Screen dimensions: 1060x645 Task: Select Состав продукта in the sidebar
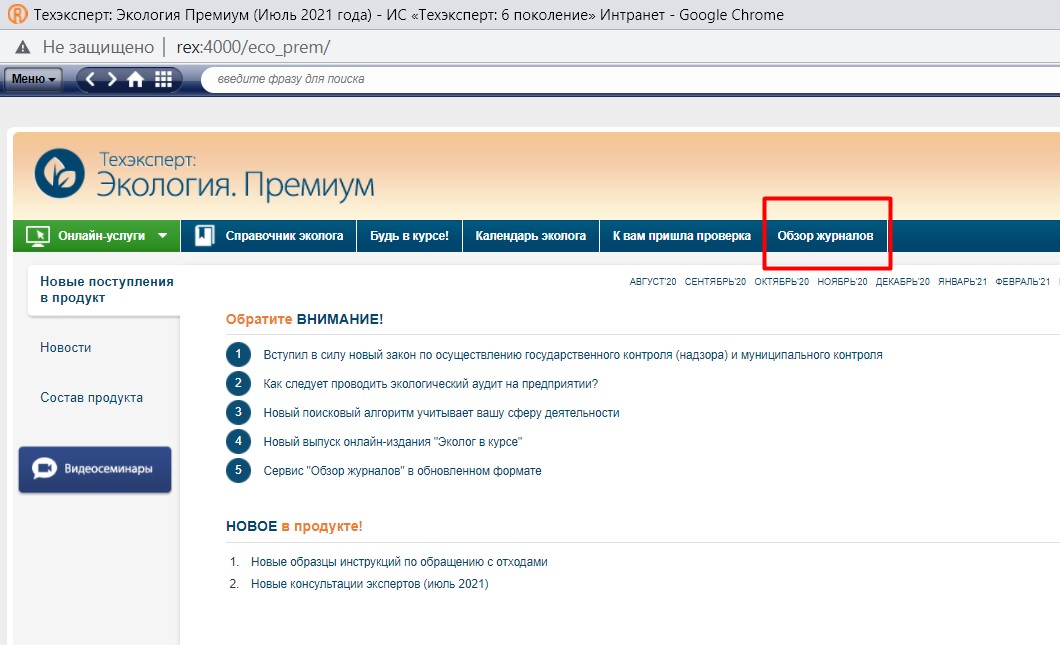click(x=91, y=398)
